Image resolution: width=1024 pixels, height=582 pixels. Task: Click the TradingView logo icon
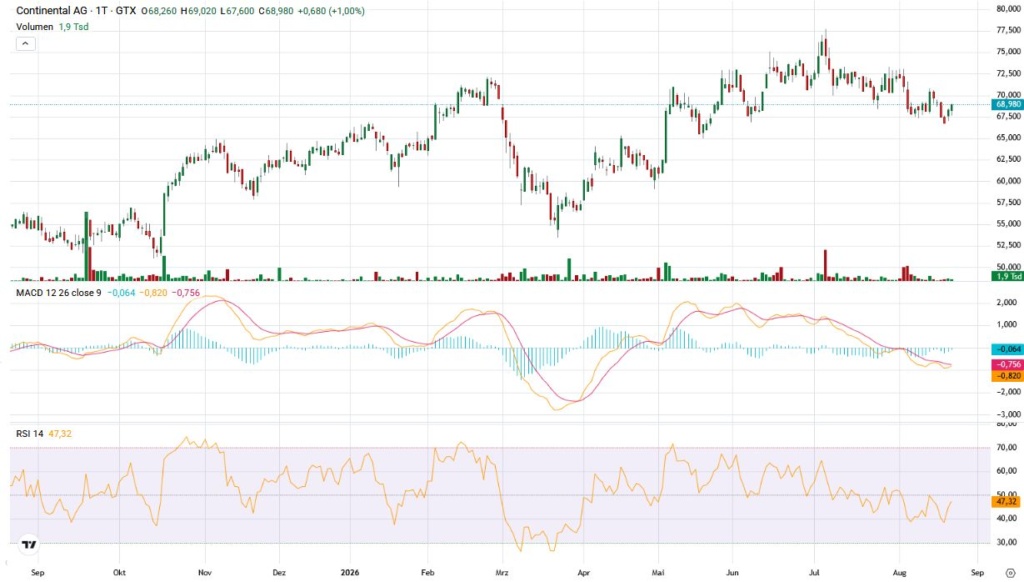pos(29,544)
